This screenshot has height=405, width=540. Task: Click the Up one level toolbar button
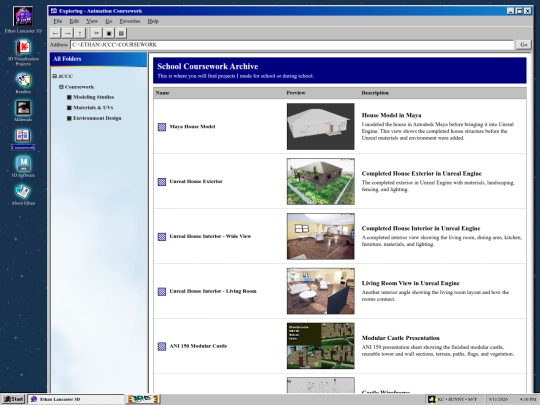pyautogui.click(x=80, y=33)
